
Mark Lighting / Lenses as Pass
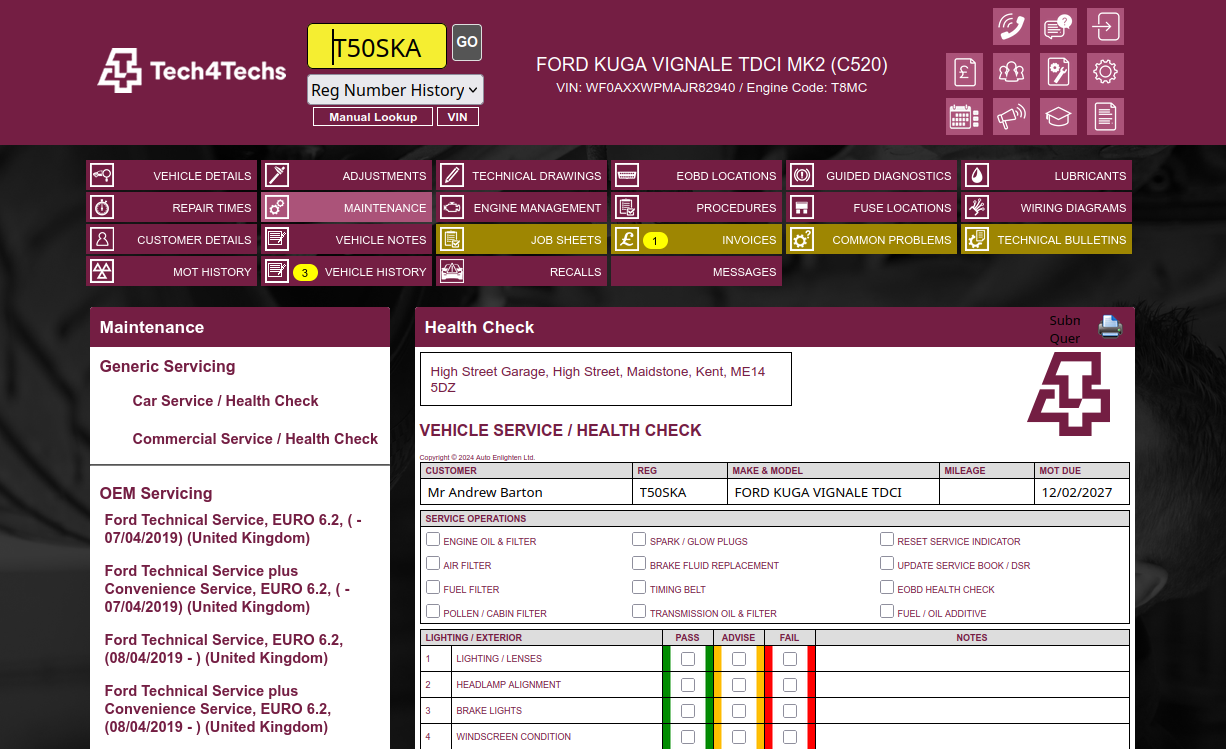pos(688,659)
